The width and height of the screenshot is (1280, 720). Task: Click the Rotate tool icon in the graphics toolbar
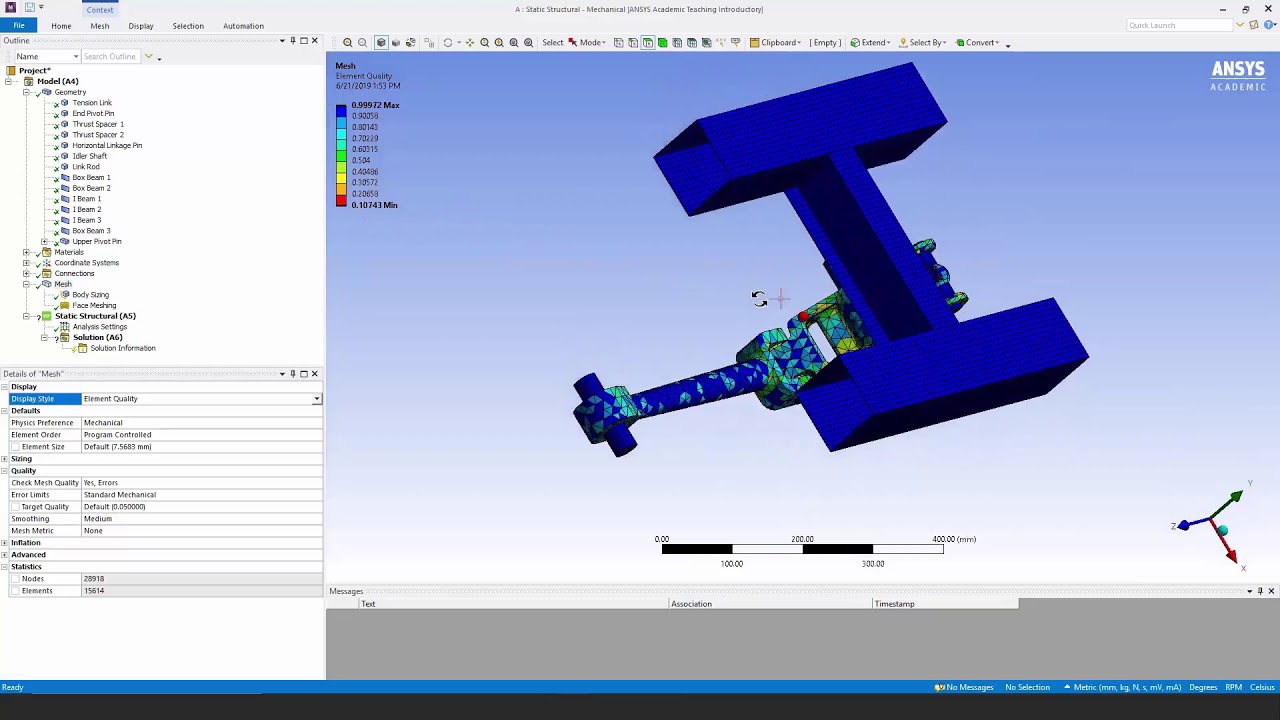coord(448,43)
